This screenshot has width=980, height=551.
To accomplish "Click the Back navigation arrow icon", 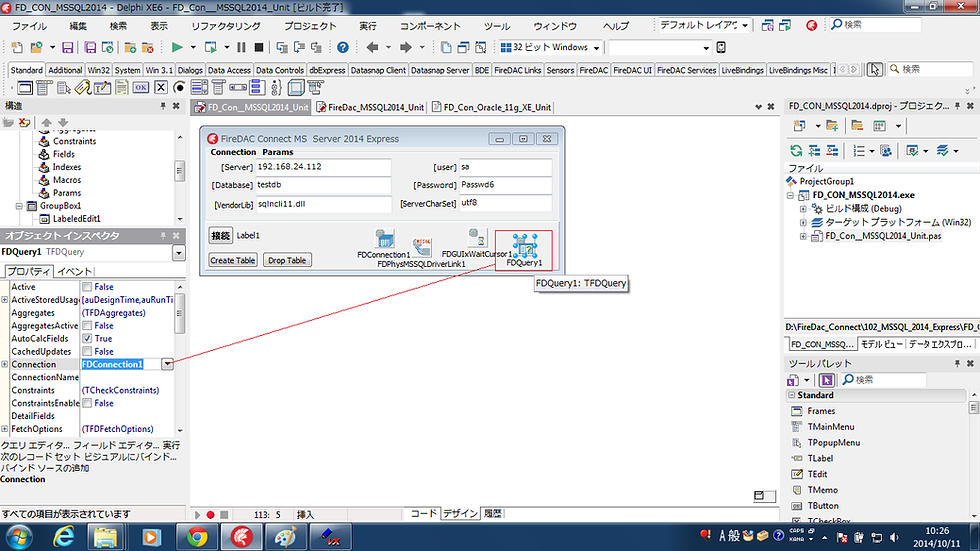I will coord(372,47).
